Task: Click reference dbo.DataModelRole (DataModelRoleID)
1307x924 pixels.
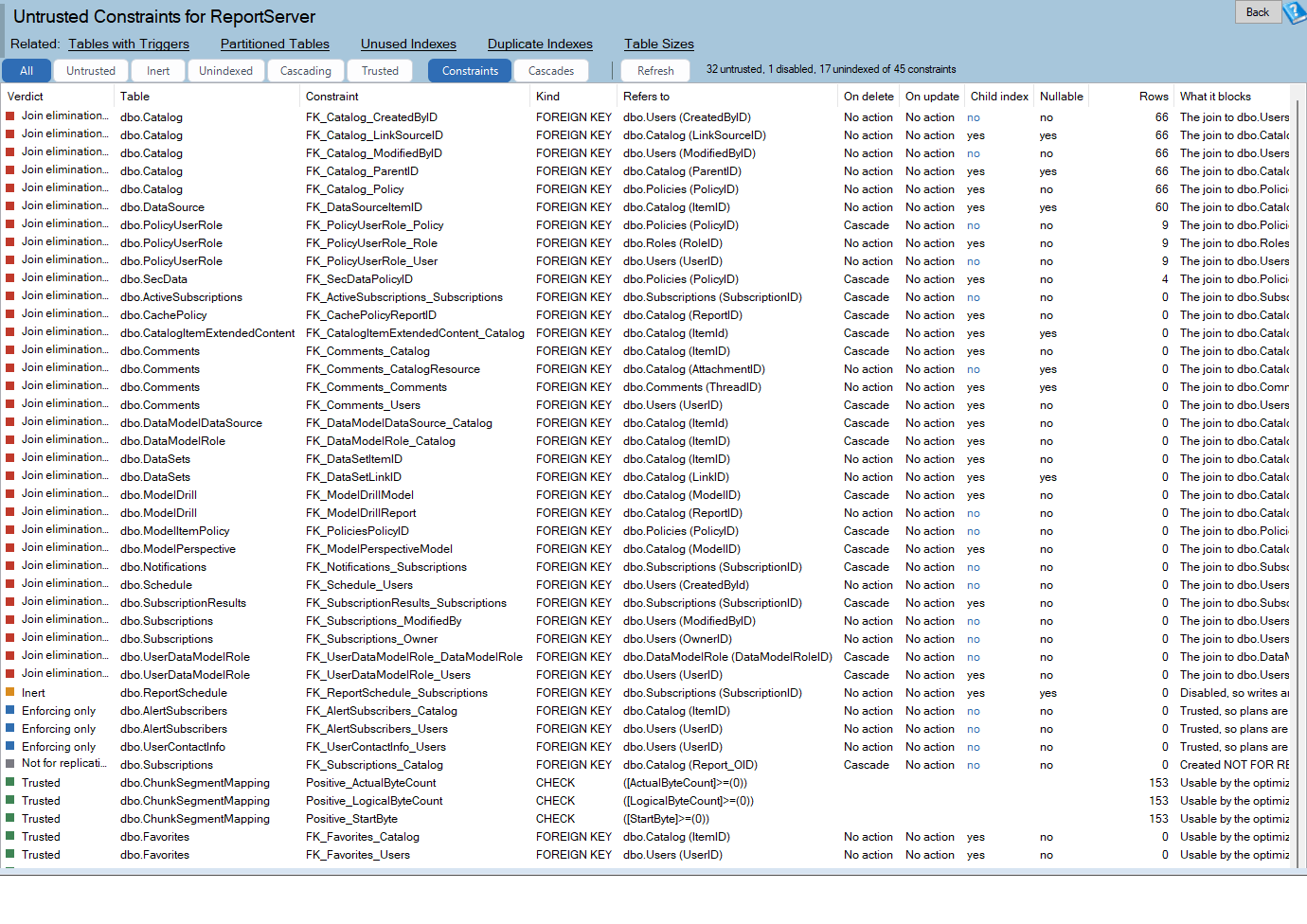Action: pos(727,657)
